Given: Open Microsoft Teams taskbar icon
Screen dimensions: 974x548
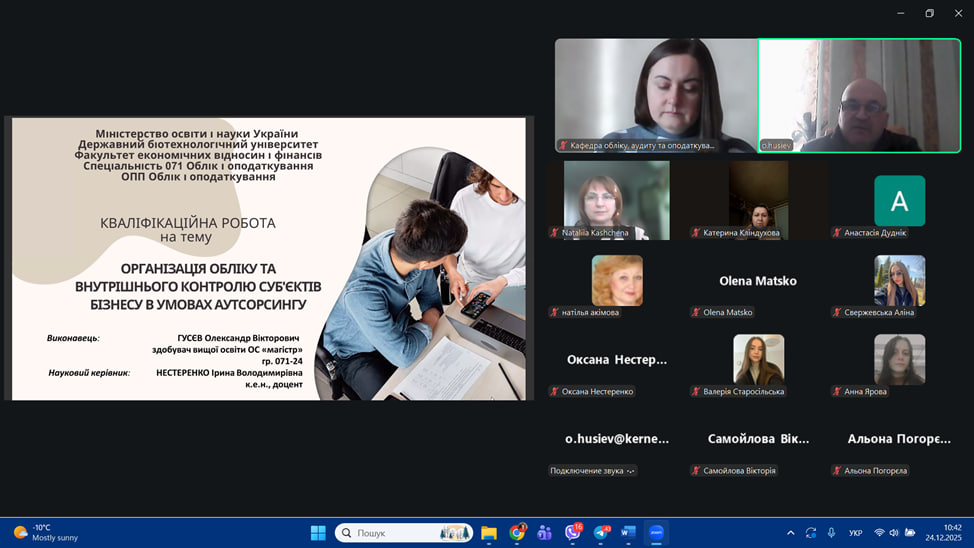Looking at the screenshot, I should point(545,533).
